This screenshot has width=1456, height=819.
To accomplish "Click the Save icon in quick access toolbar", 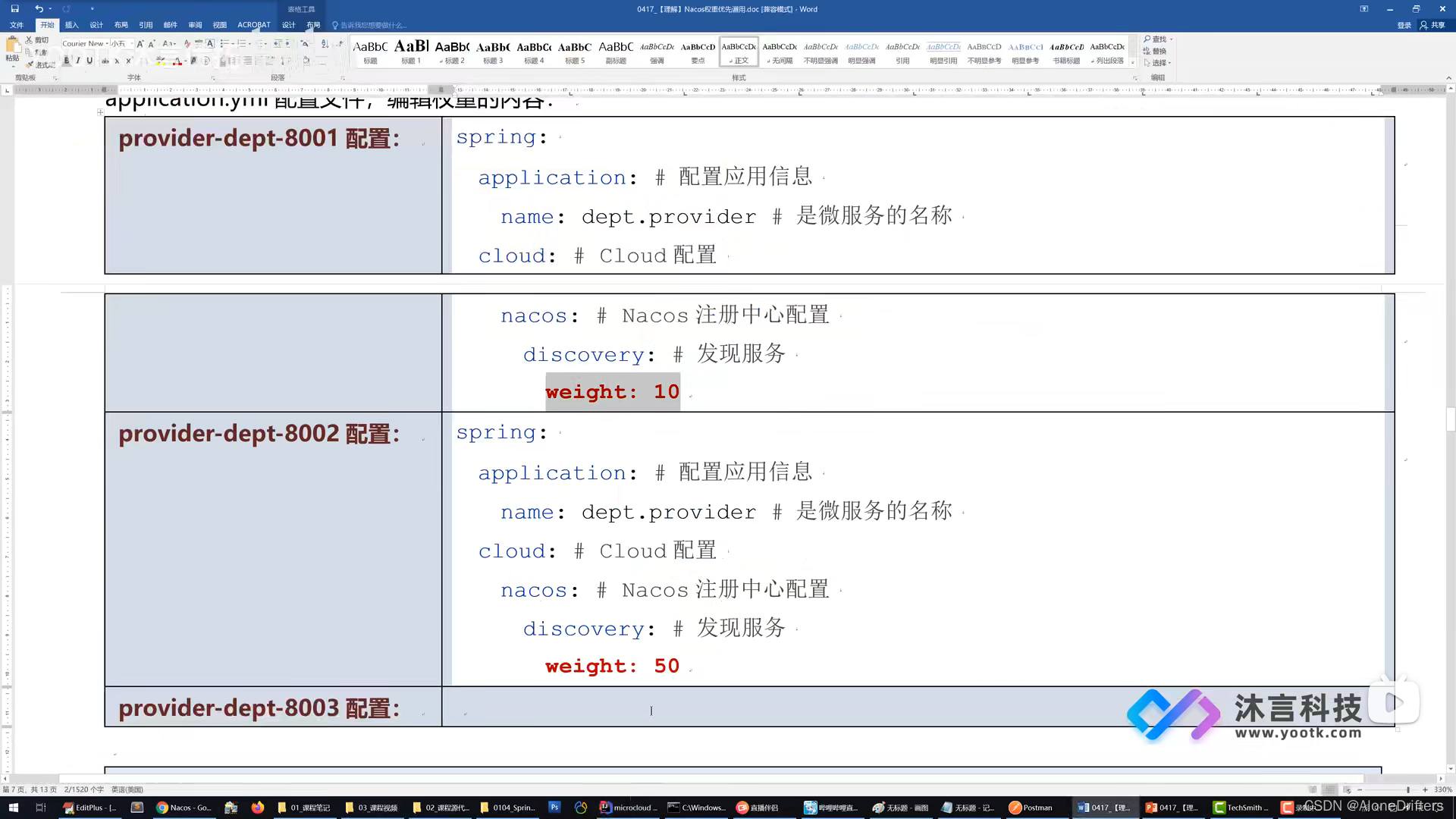I will [14, 9].
